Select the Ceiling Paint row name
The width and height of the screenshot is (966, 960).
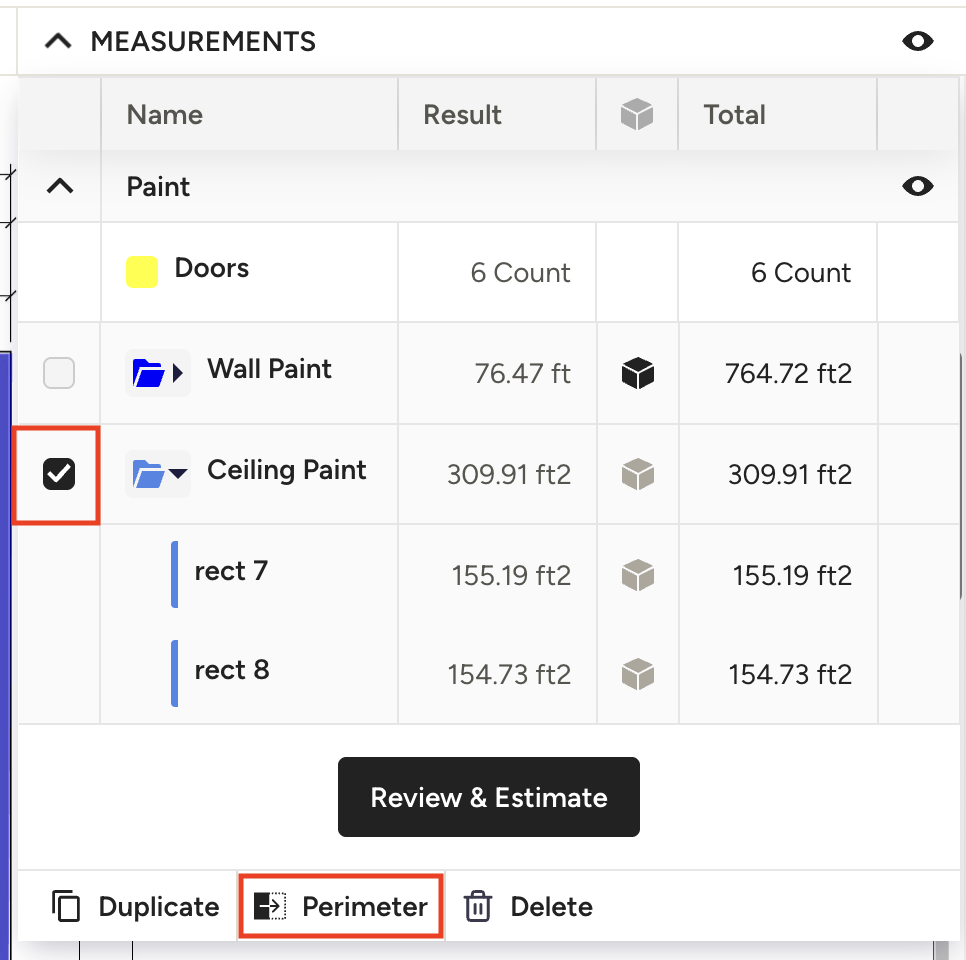[x=286, y=470]
